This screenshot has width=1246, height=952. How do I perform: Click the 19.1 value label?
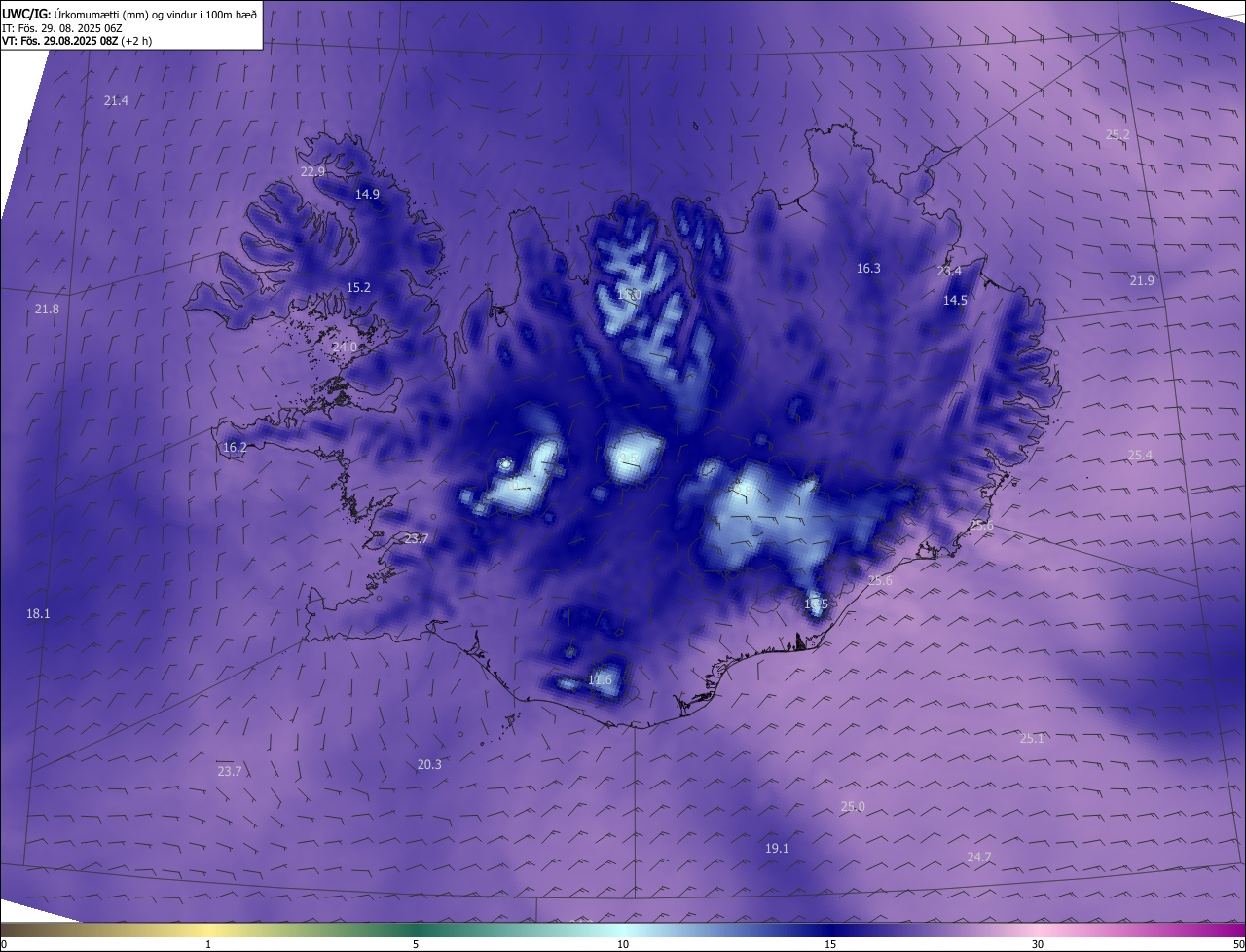point(777,848)
